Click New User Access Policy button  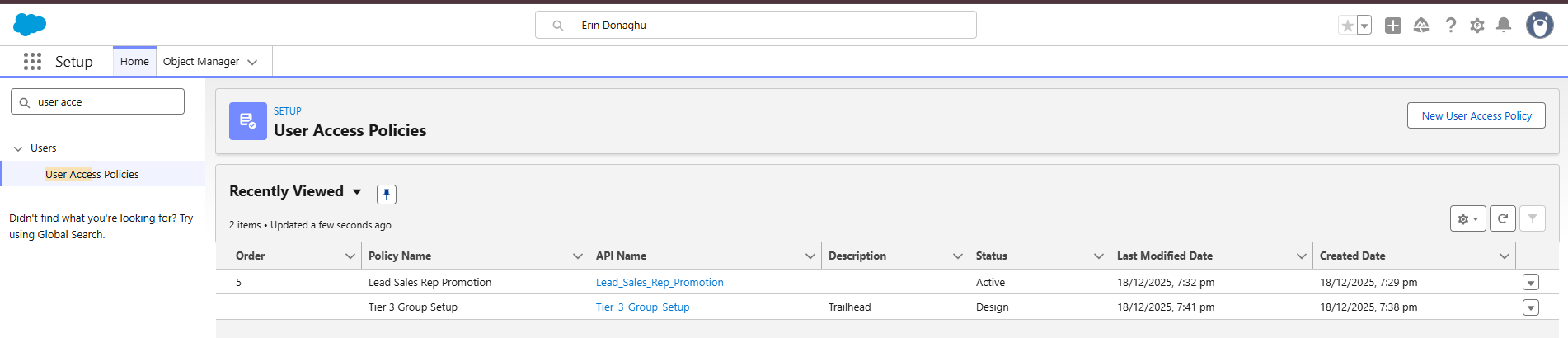pos(1476,116)
